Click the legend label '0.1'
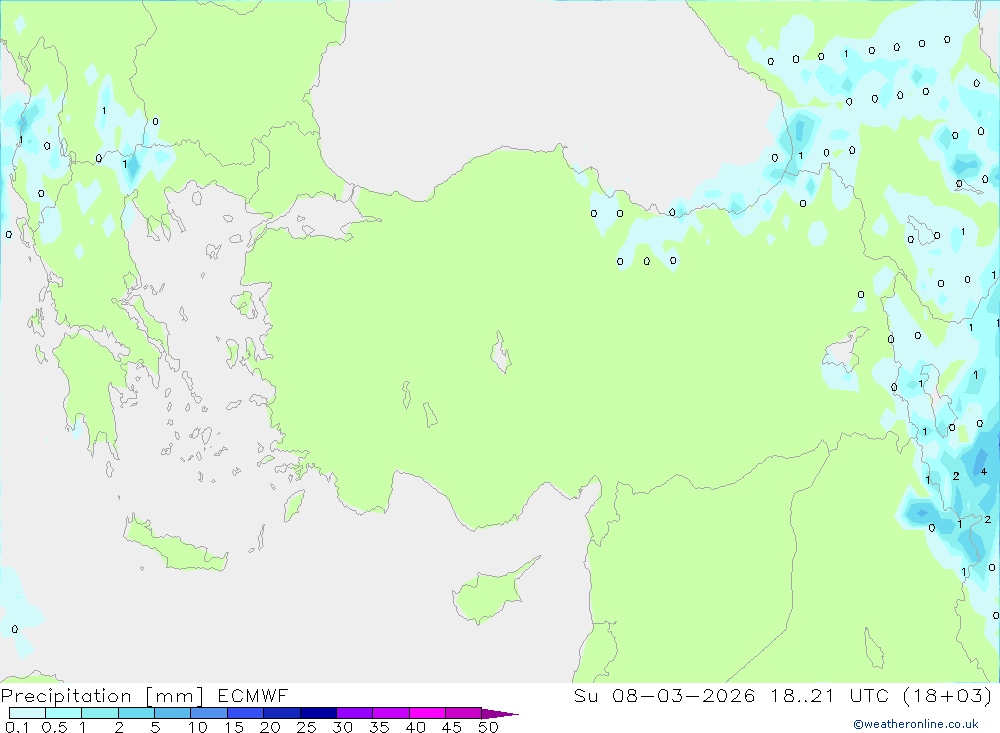The width and height of the screenshot is (1000, 733). (17, 727)
